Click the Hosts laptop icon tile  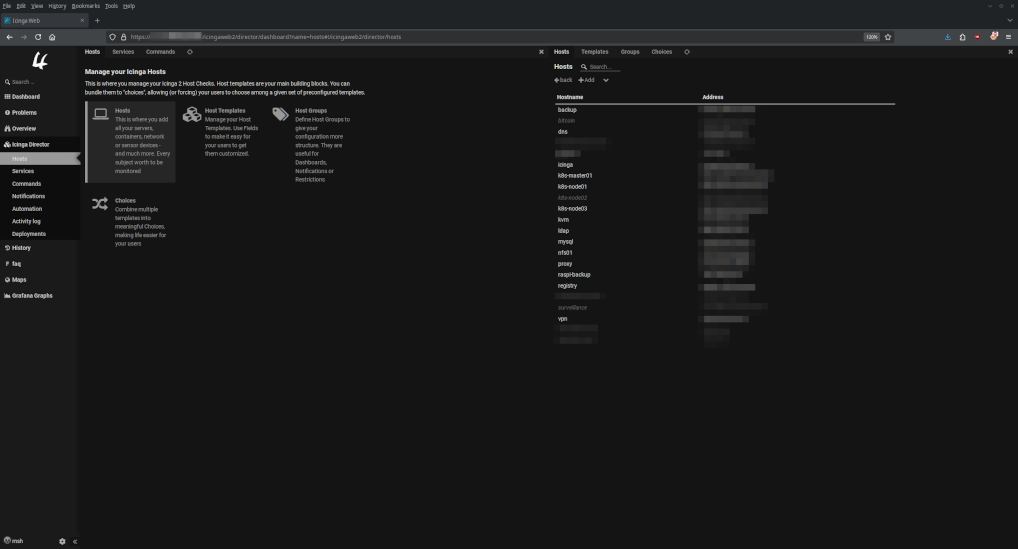101,115
